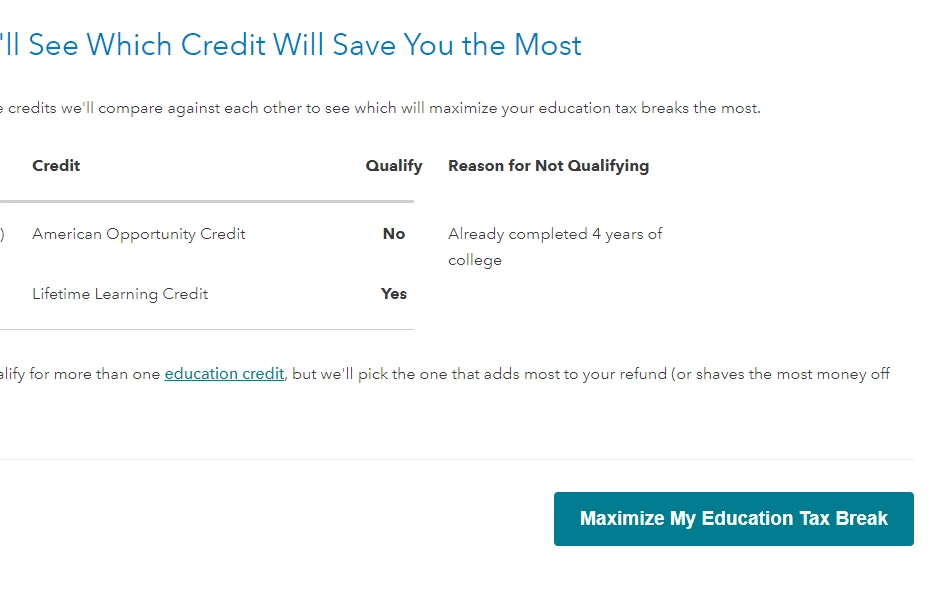Click the Credit column header
Viewport: 946px width, 597px height.
56,165
